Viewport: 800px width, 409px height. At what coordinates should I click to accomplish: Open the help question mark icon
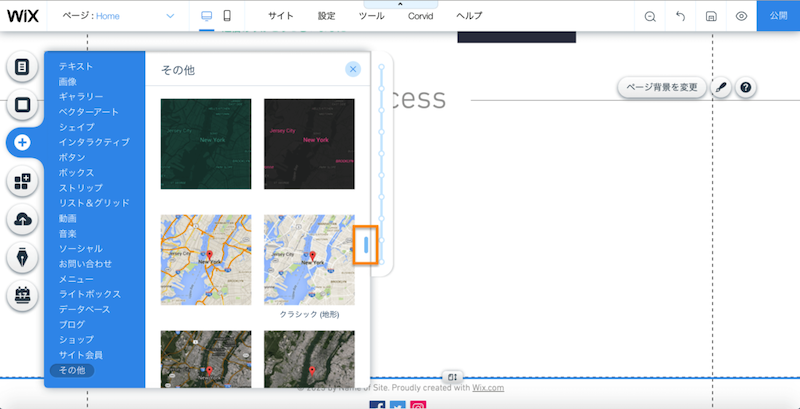745,88
